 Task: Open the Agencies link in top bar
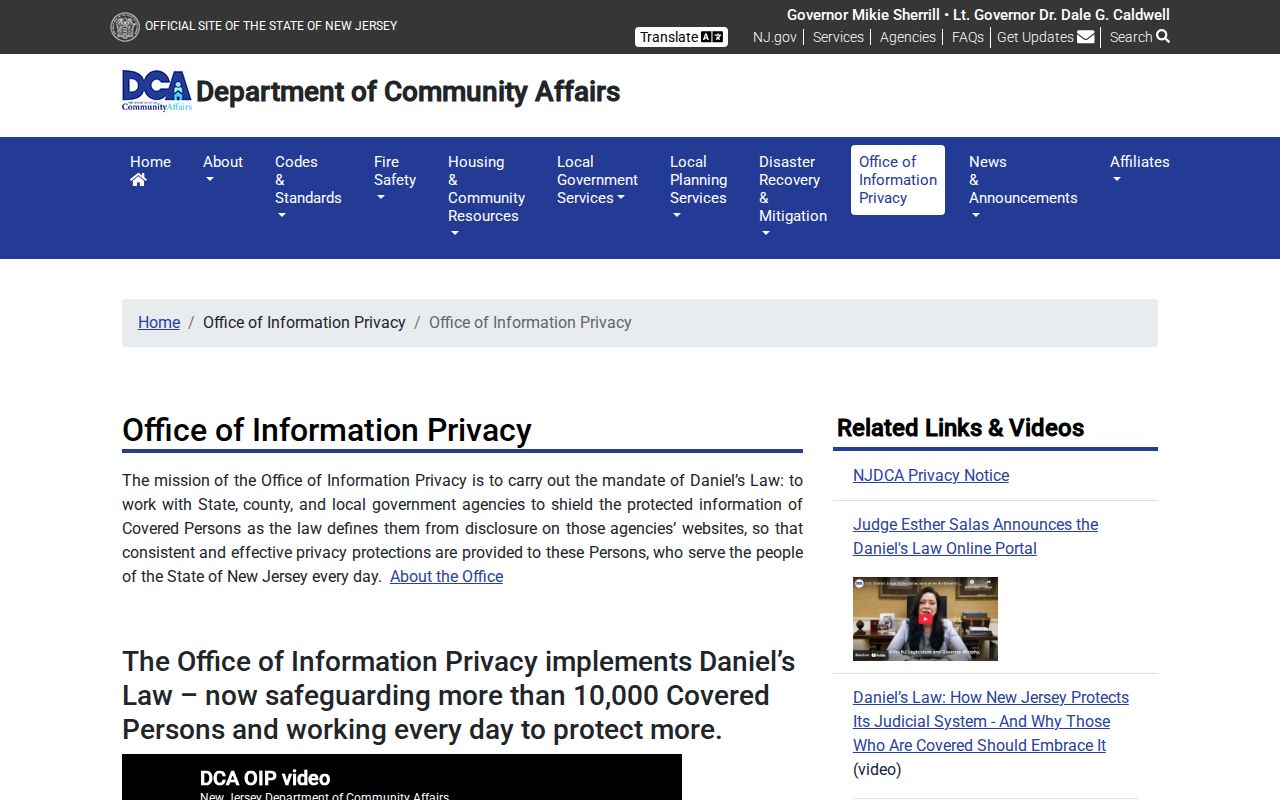(x=908, y=37)
